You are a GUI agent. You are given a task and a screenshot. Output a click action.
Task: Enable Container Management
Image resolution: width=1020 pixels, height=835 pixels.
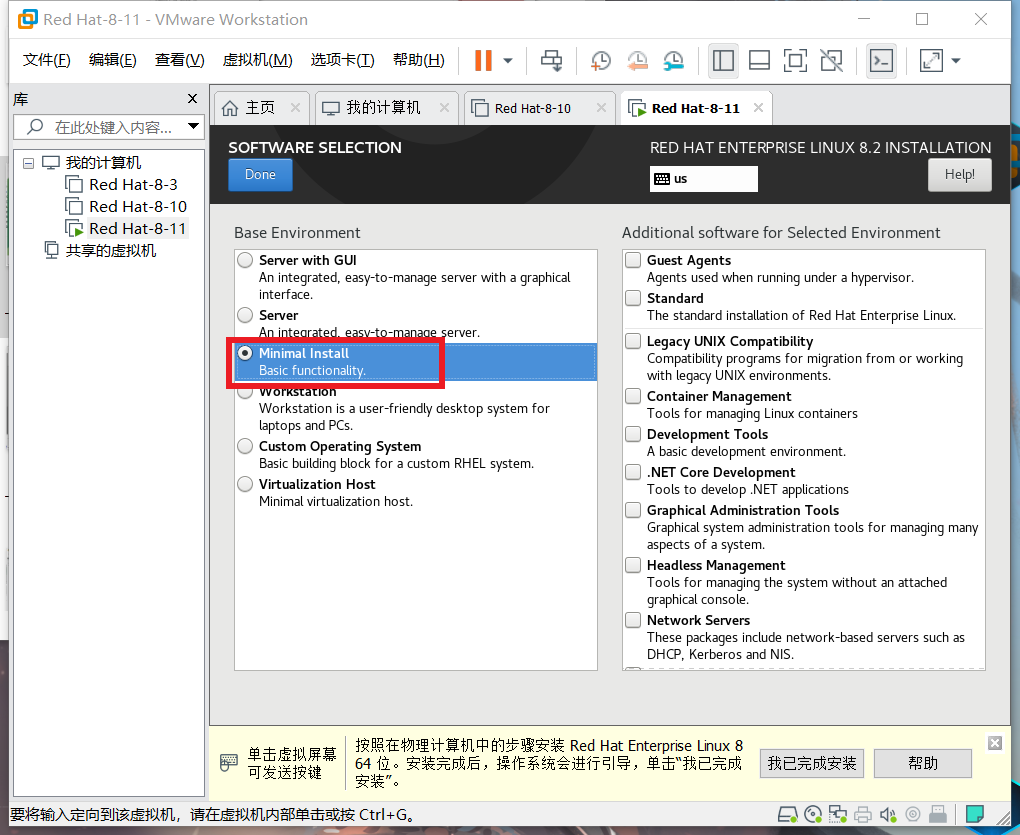click(633, 395)
